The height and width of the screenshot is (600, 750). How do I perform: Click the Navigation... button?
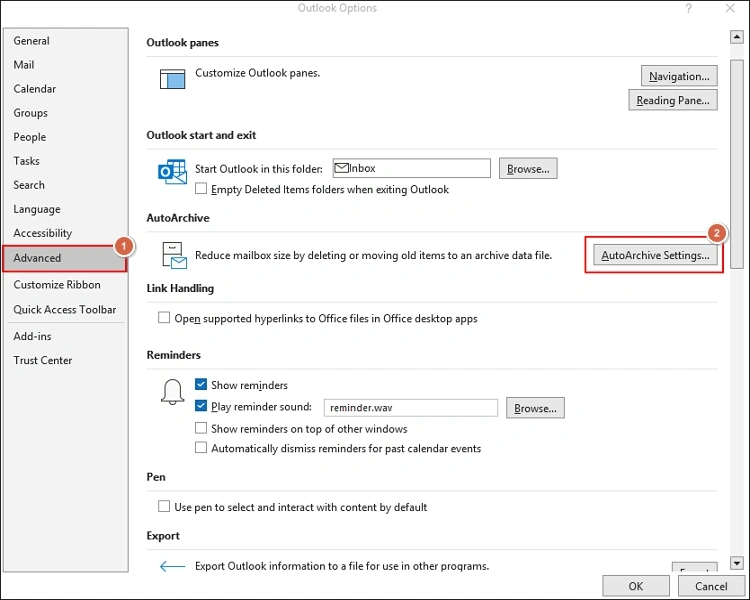pyautogui.click(x=679, y=76)
